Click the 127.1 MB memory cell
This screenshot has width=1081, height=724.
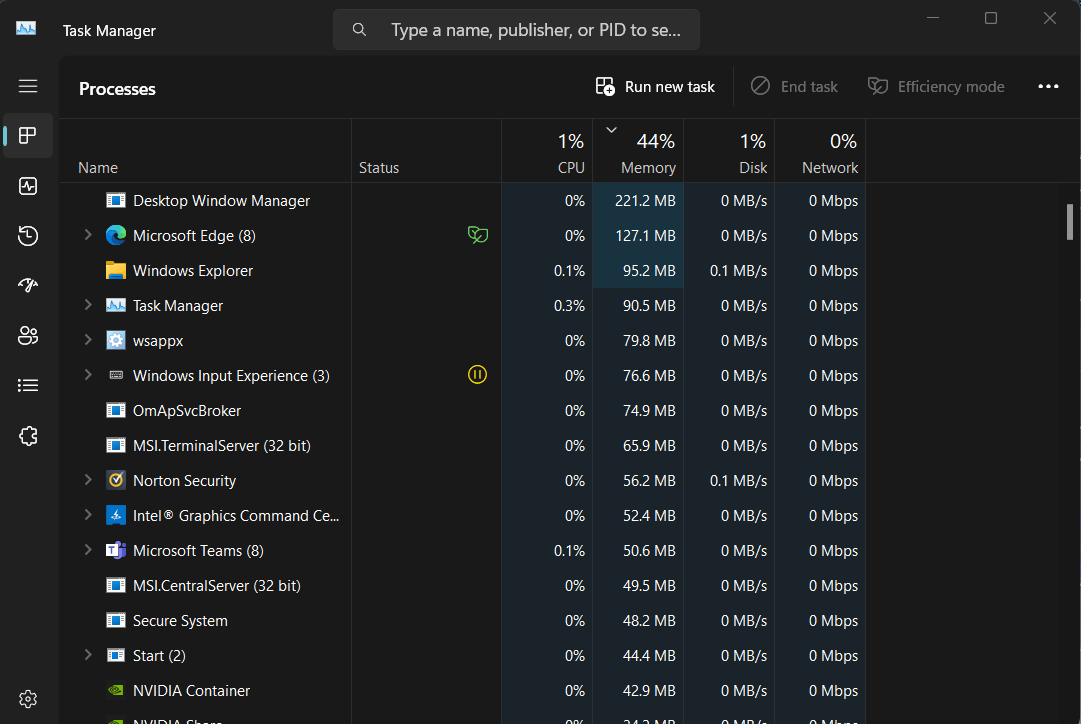click(x=638, y=235)
